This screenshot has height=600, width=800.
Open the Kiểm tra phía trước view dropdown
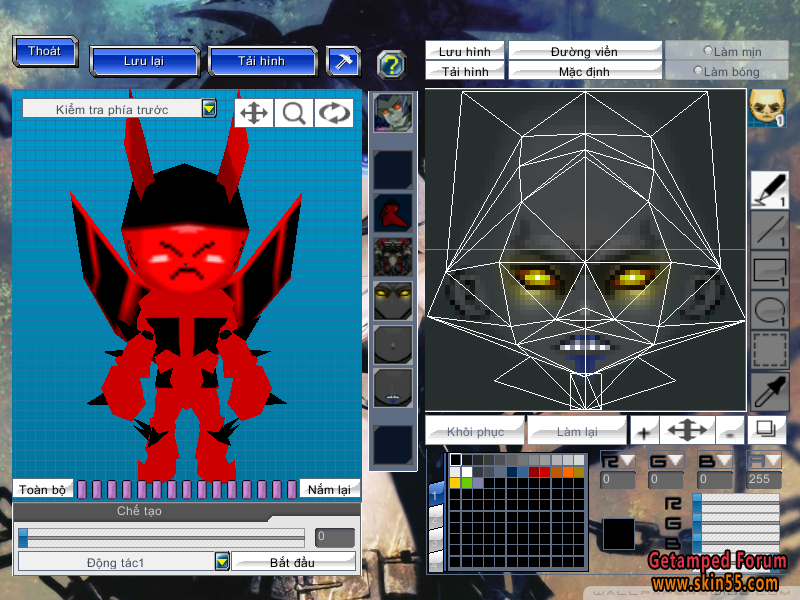tap(209, 108)
